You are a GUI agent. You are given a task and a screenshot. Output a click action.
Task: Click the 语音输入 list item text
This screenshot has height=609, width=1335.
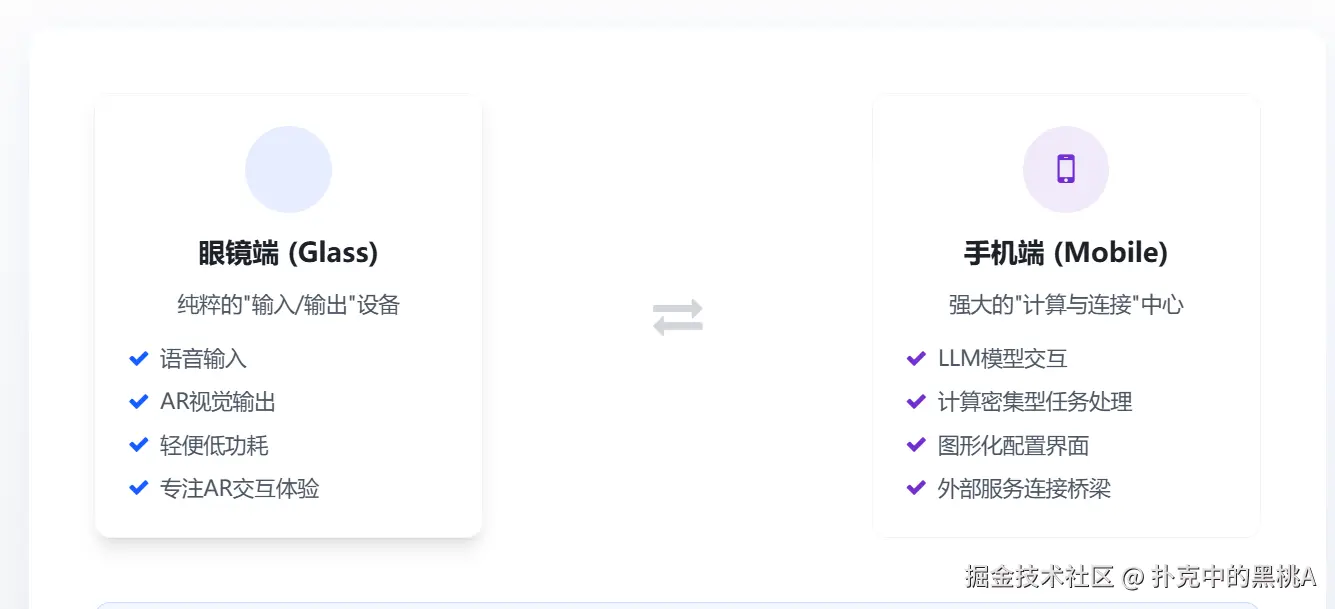pos(203,359)
